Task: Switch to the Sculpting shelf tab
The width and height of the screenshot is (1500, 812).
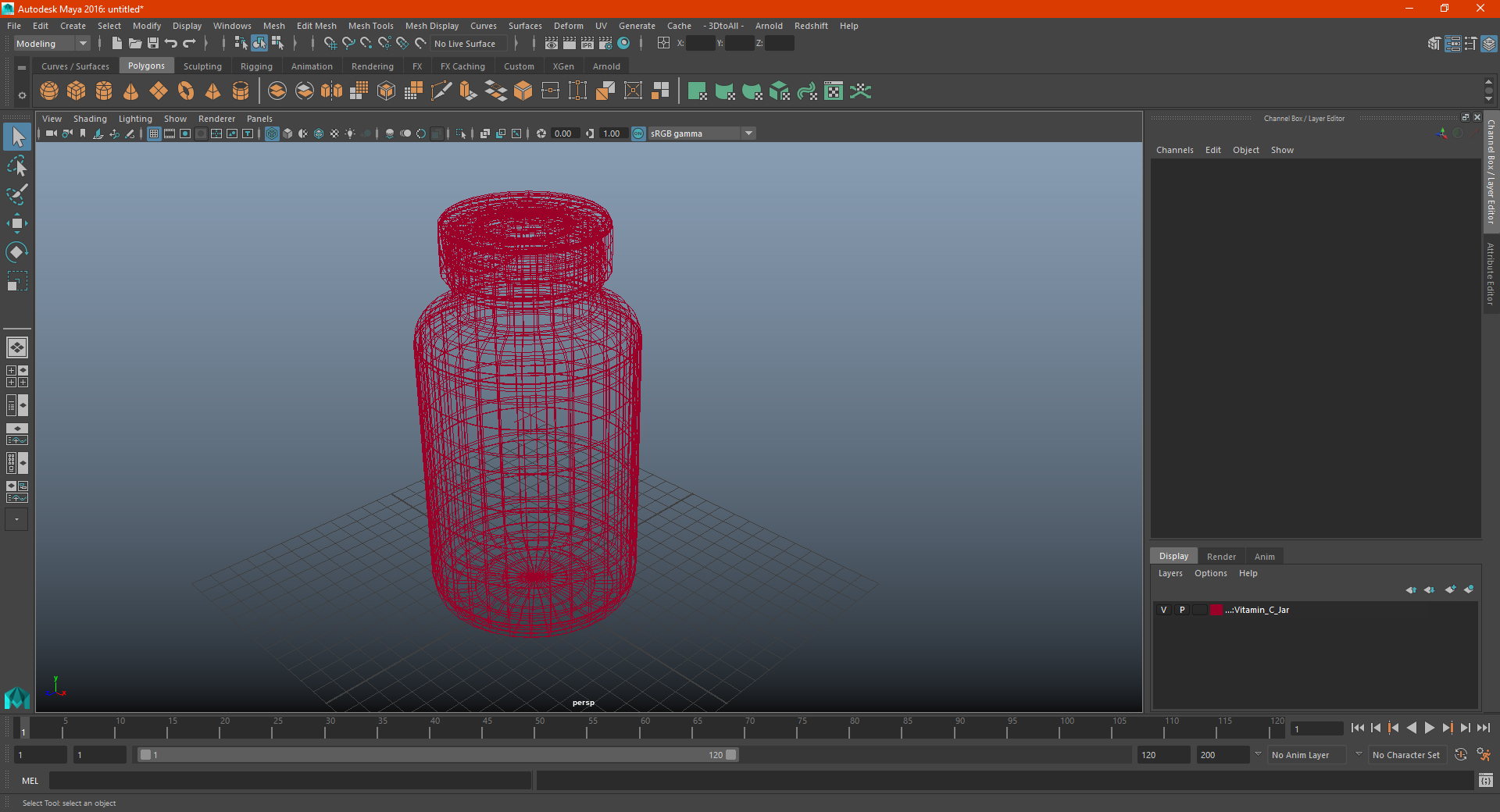Action: (x=202, y=66)
